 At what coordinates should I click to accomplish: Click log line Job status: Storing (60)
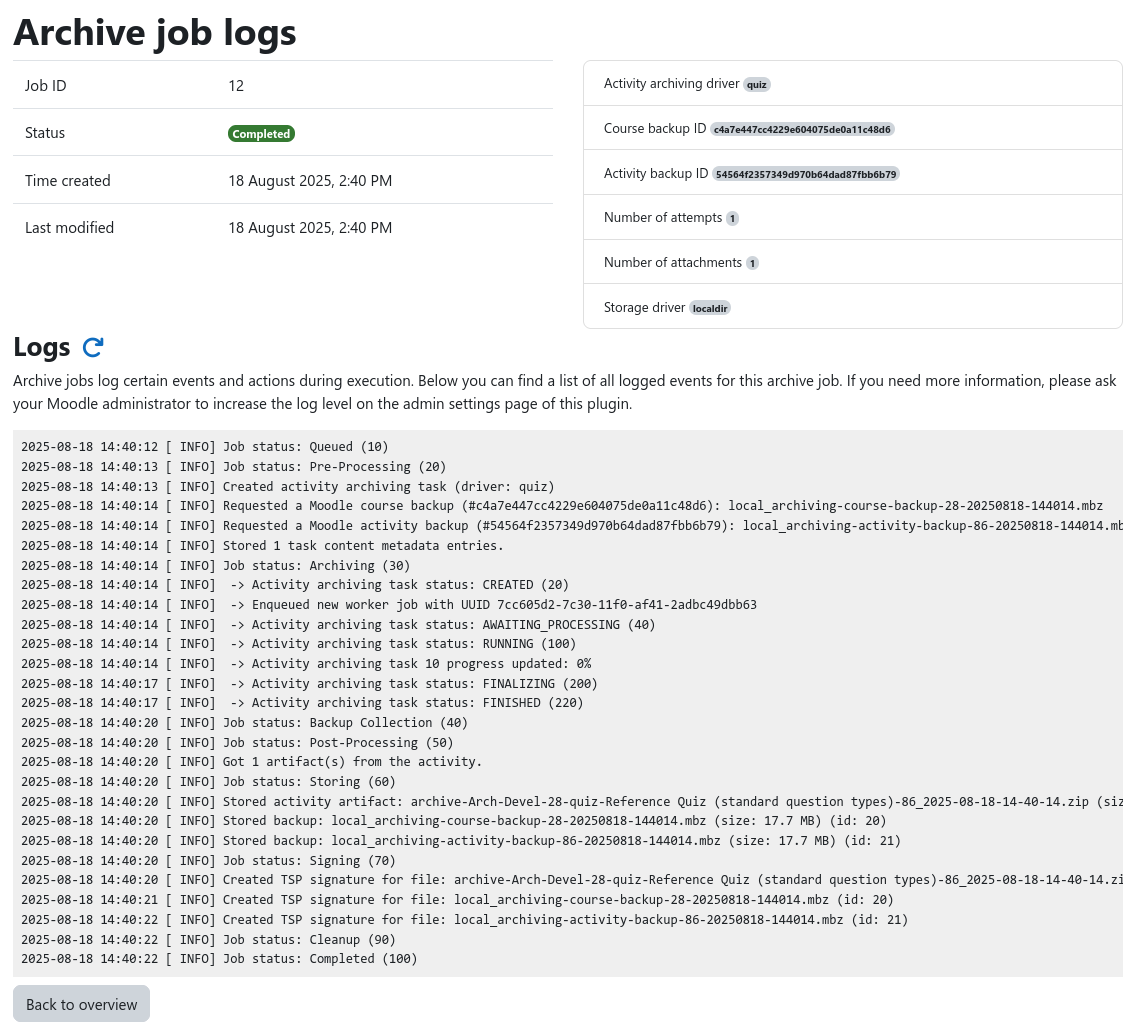pos(208,782)
